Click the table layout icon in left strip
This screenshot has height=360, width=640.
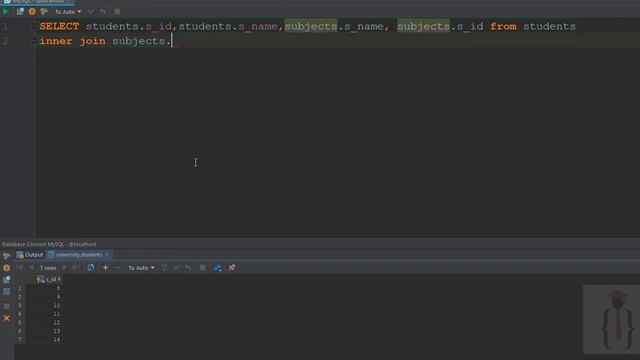point(7,291)
